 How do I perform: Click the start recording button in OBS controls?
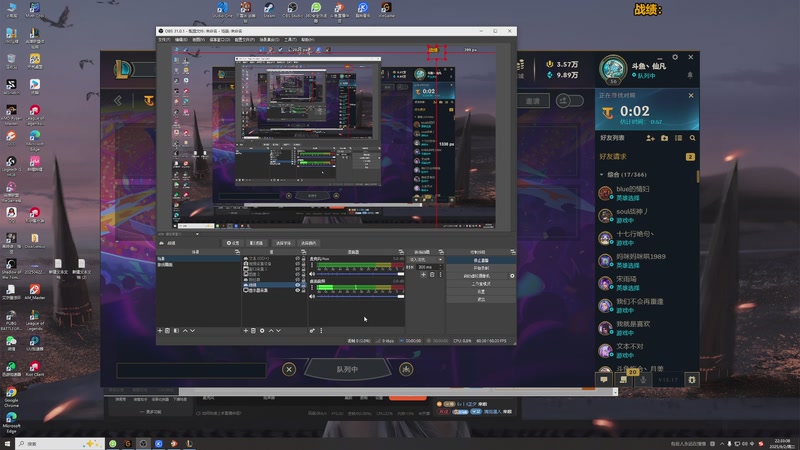pyautogui.click(x=481, y=268)
